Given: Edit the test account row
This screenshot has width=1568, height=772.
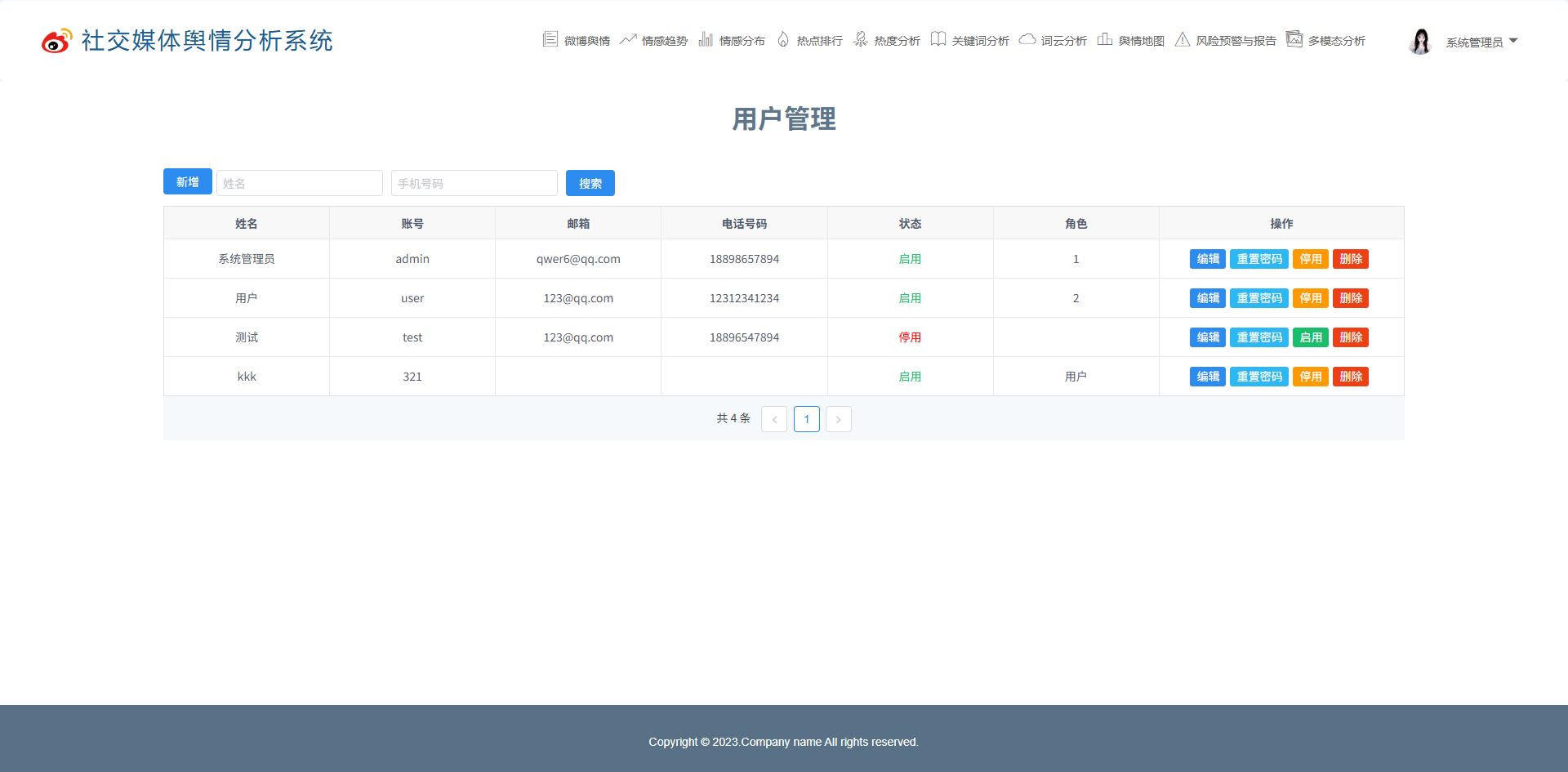Looking at the screenshot, I should point(1208,337).
